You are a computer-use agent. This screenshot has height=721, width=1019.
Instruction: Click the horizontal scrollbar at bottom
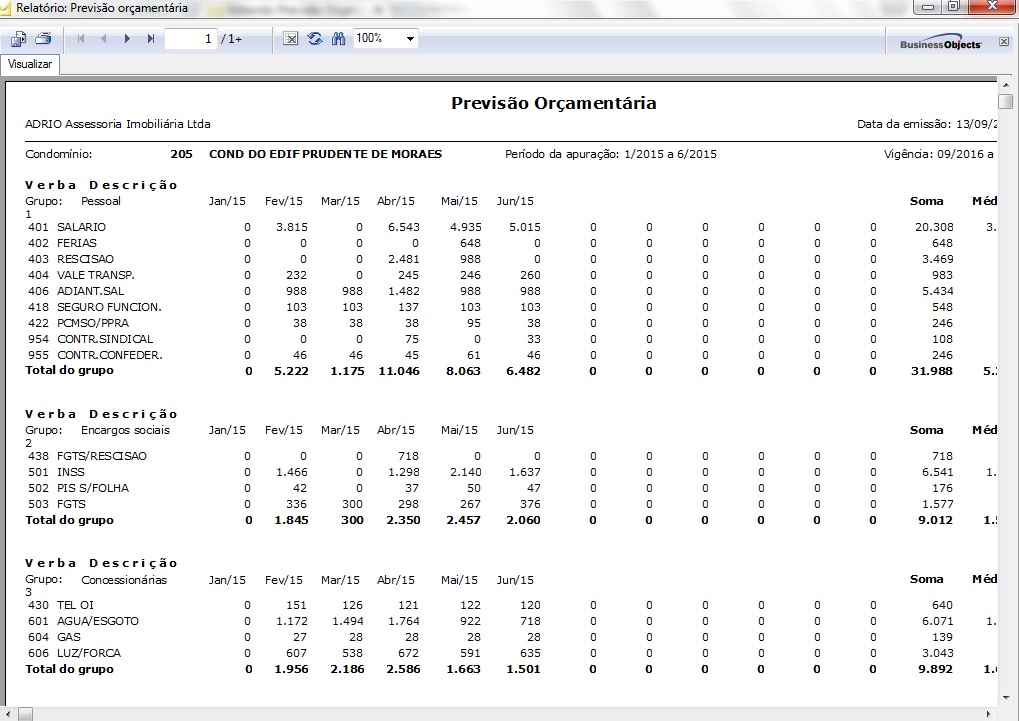coord(500,713)
